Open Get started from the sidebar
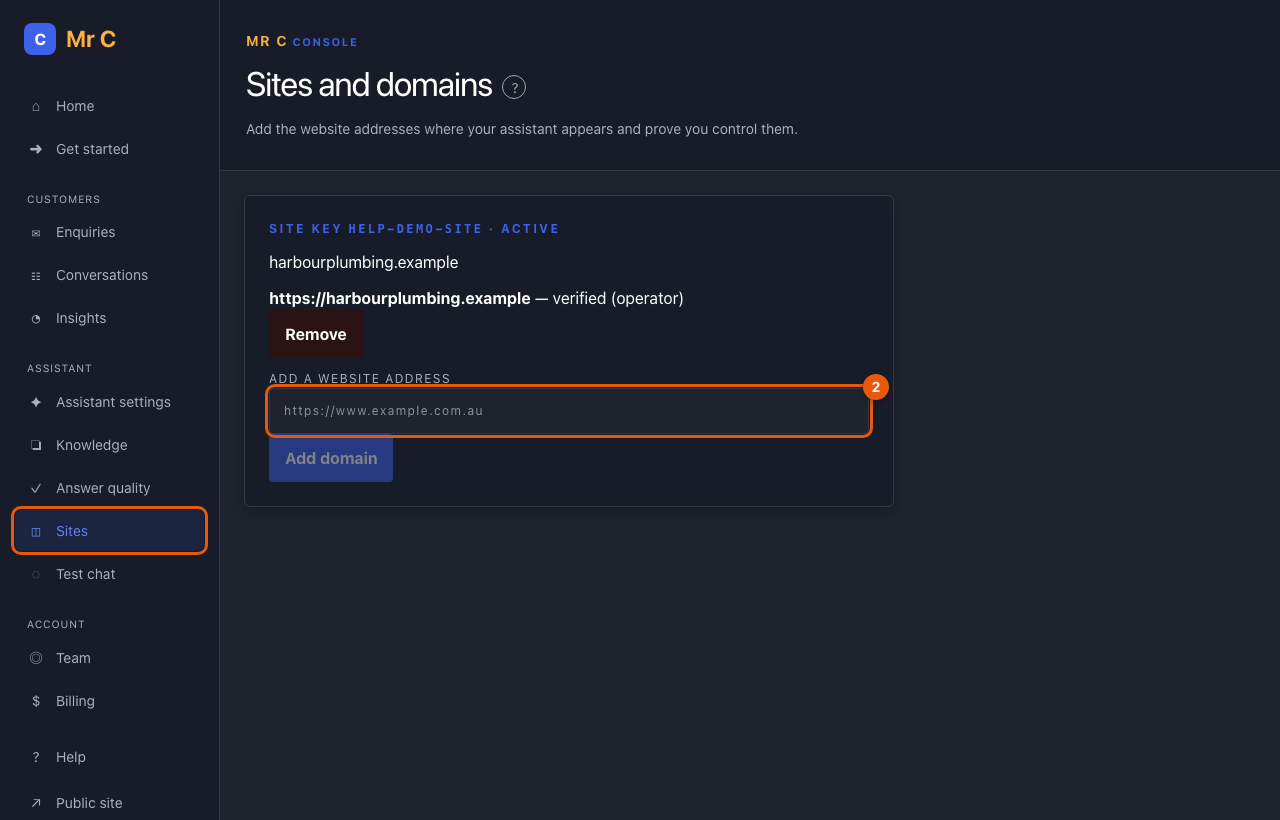Image resolution: width=1280 pixels, height=820 pixels. point(109,149)
